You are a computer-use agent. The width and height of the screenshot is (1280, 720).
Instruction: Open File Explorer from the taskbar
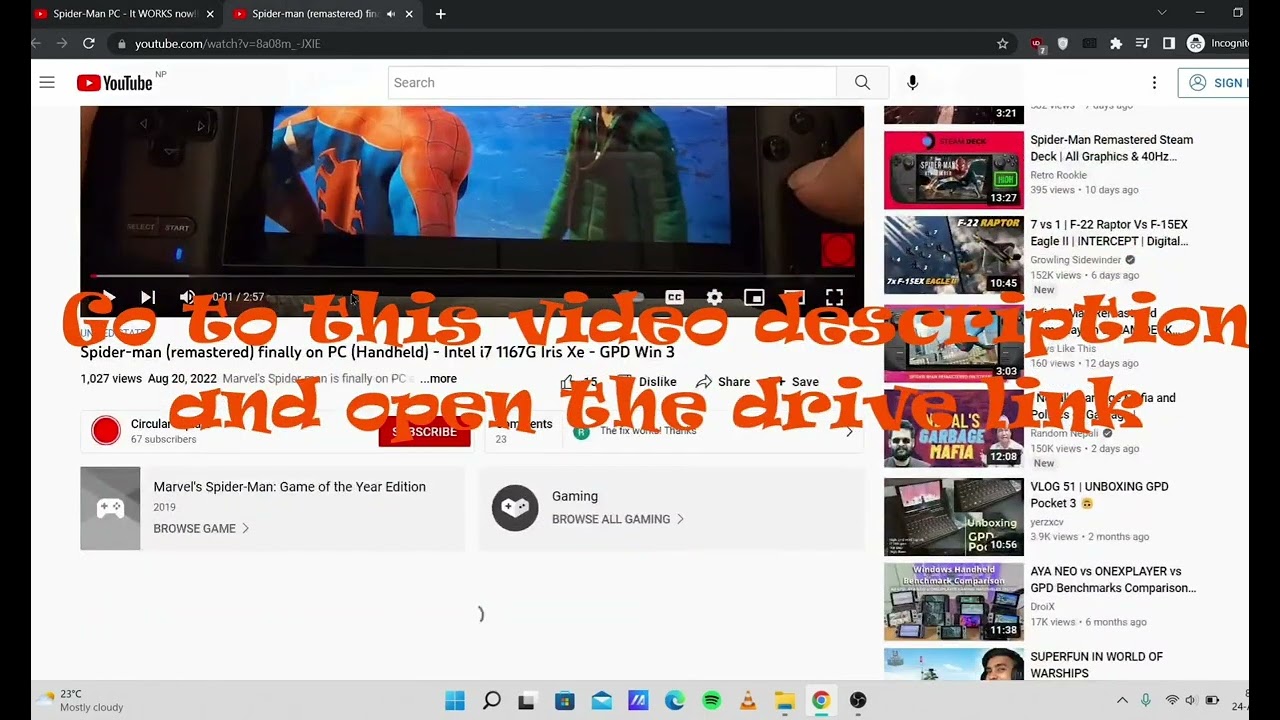(x=785, y=700)
